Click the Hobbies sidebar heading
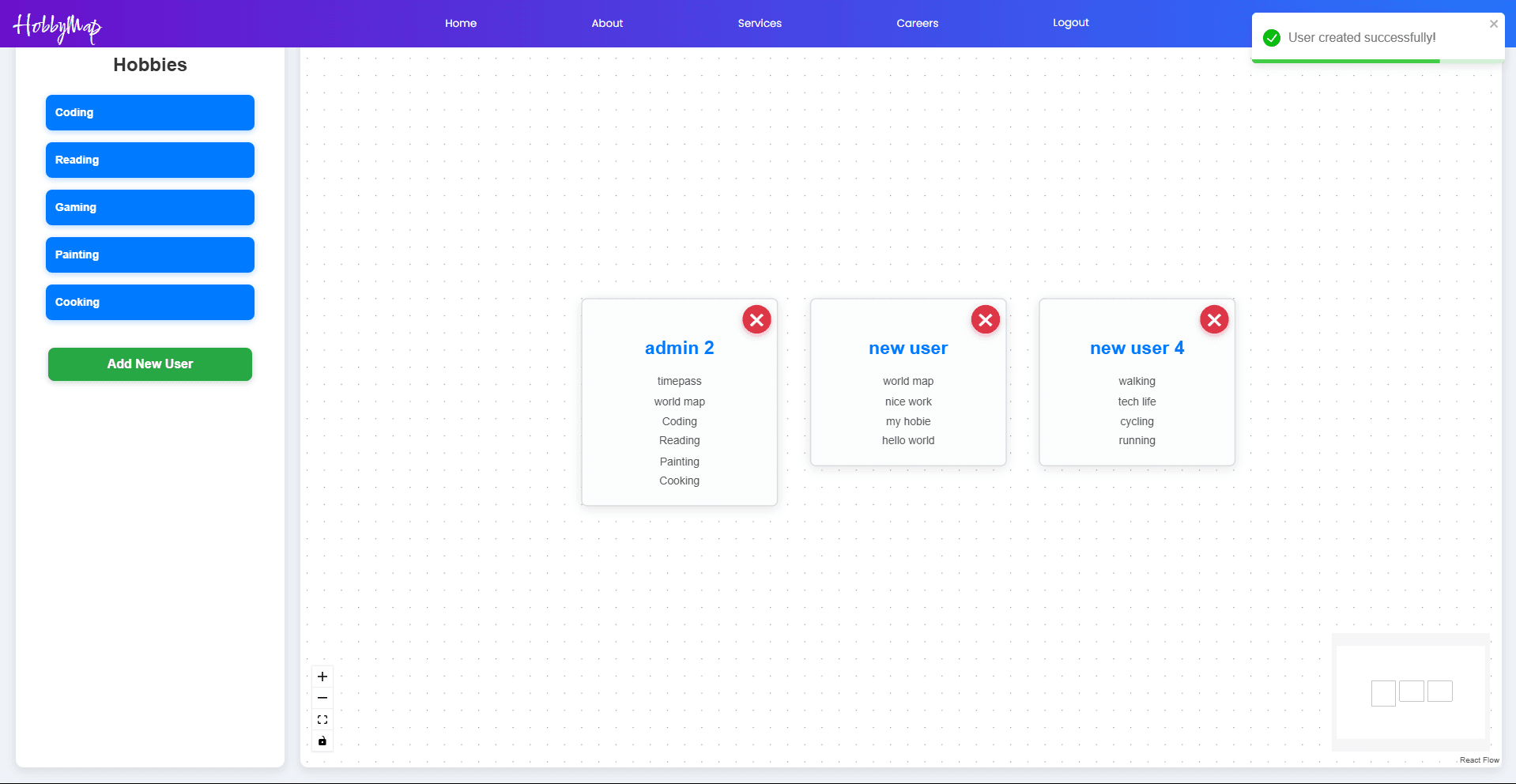1516x784 pixels. click(x=150, y=65)
